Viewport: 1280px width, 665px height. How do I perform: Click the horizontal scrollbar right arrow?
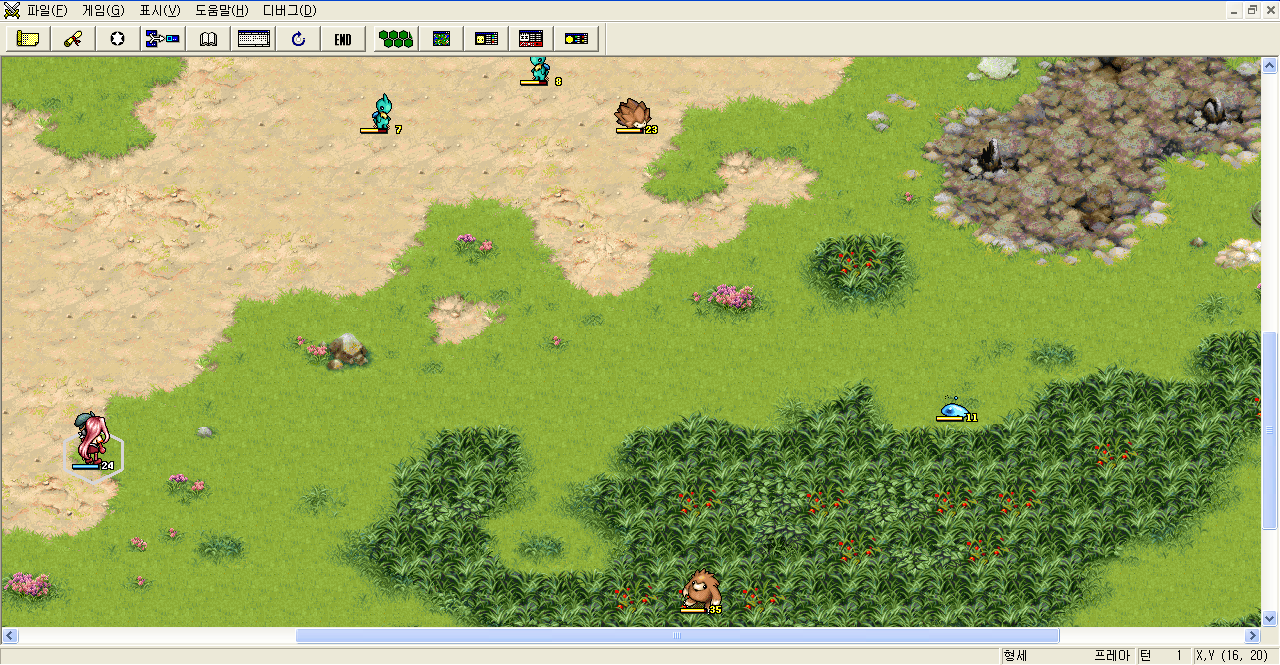point(1253,636)
